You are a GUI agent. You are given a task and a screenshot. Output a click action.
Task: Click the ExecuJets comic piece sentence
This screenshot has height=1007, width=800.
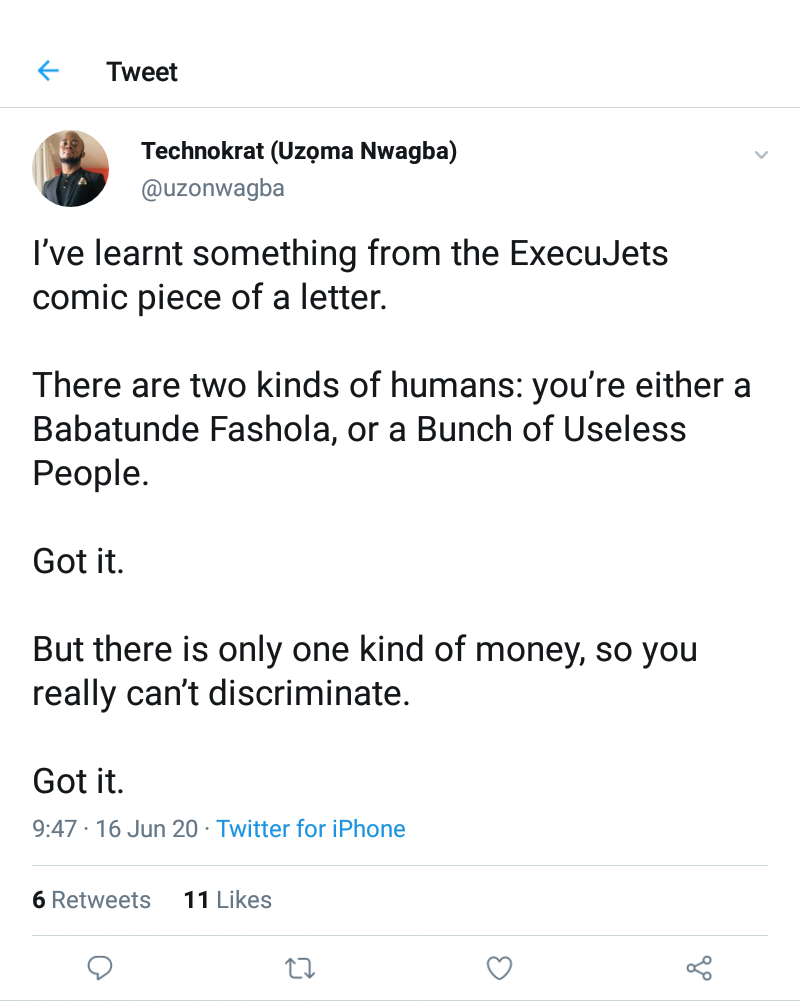(350, 275)
